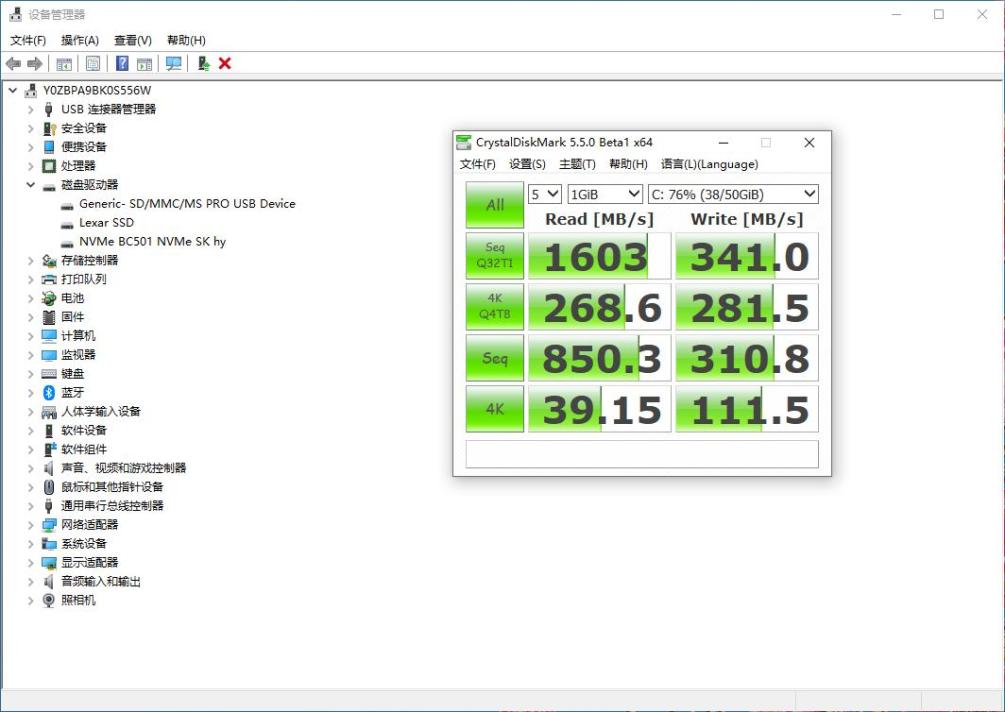Open CrystalDiskMark 语言(L)(Language) menu
Viewport: 1005px width, 712px height.
click(709, 164)
